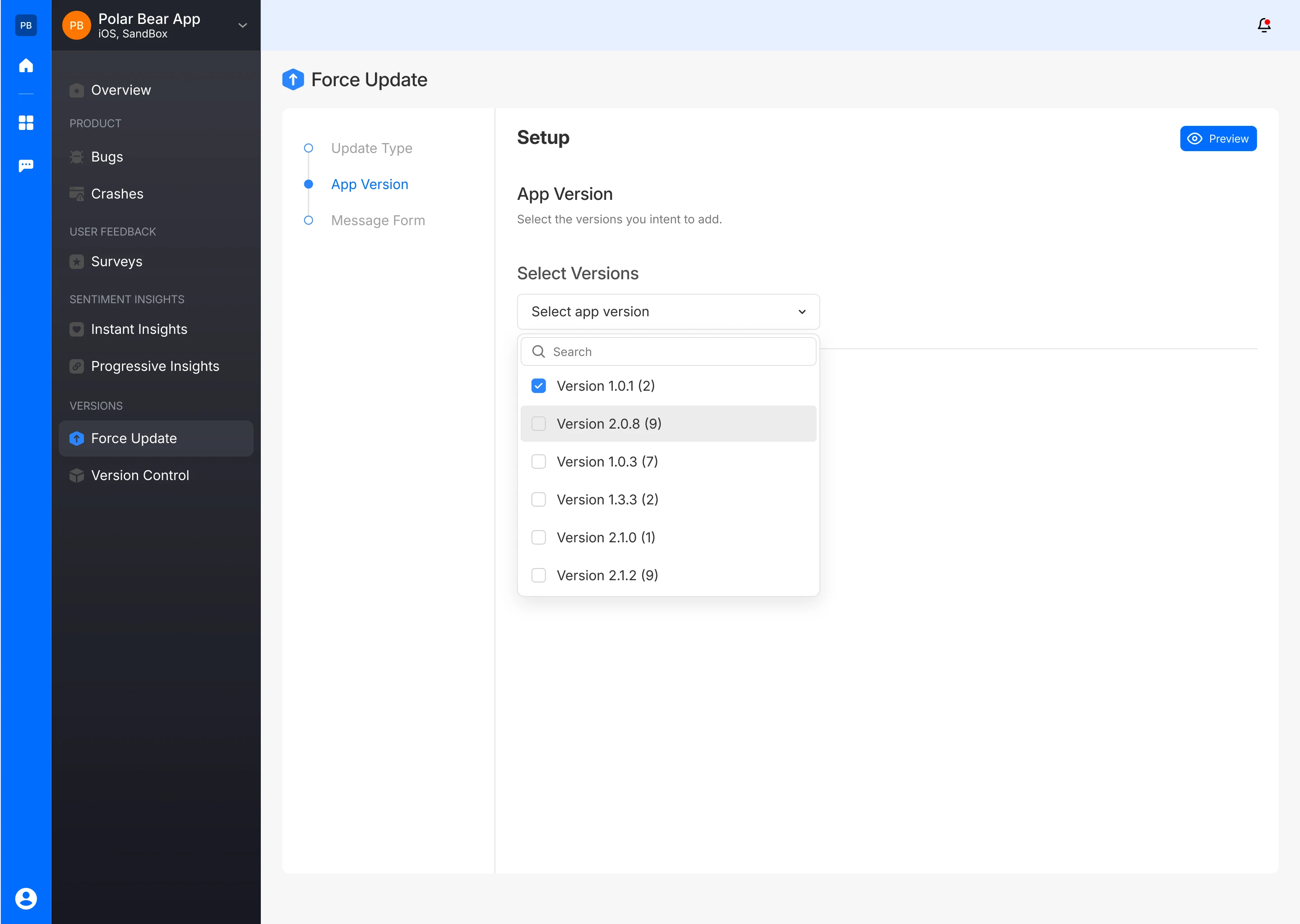Image resolution: width=1300 pixels, height=924 pixels.
Task: Open the user profile avatar icon
Action: pyautogui.click(x=26, y=898)
